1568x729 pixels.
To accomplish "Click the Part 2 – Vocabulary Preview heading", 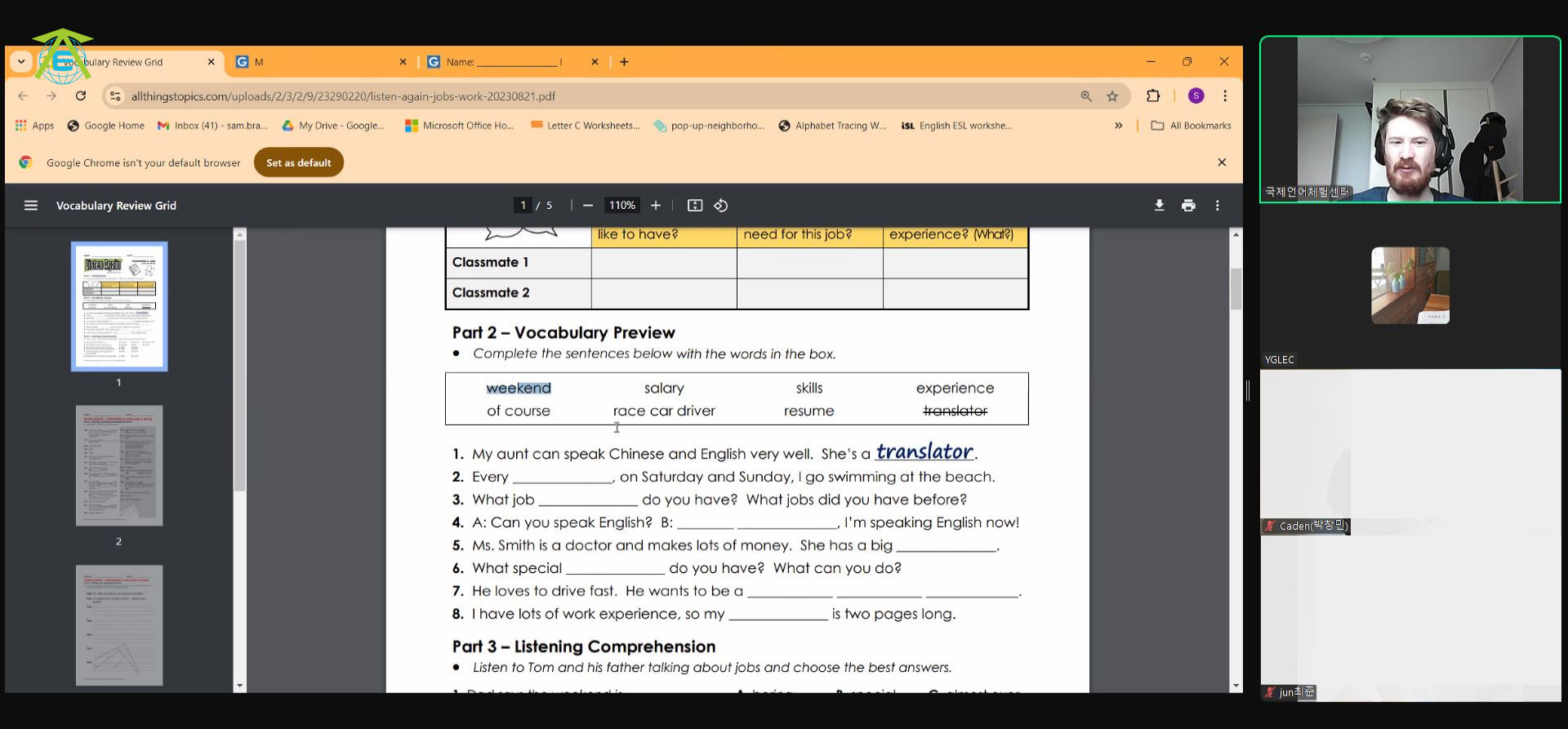I will pos(563,332).
